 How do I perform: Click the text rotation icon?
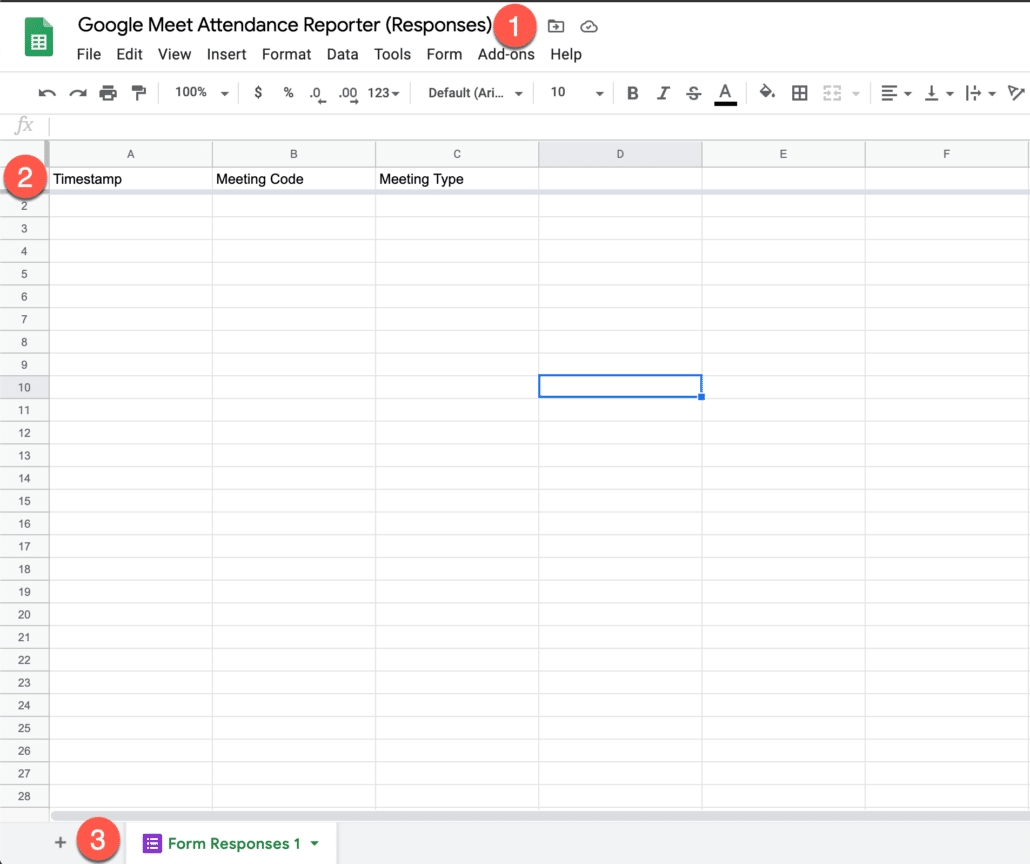pos(1016,93)
